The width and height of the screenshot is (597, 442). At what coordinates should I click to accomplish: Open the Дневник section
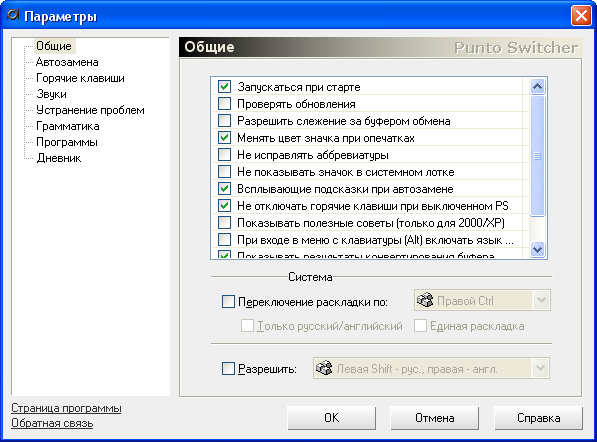[x=59, y=158]
